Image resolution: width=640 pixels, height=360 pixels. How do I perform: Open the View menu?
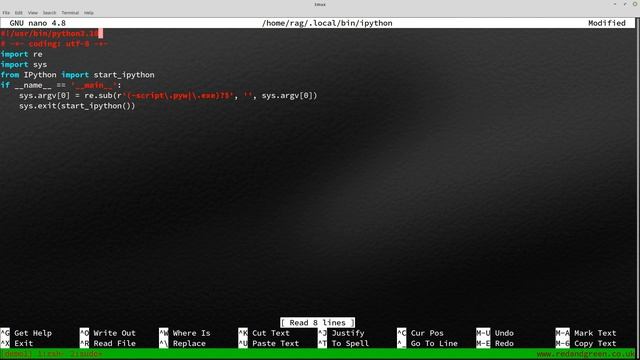33,13
